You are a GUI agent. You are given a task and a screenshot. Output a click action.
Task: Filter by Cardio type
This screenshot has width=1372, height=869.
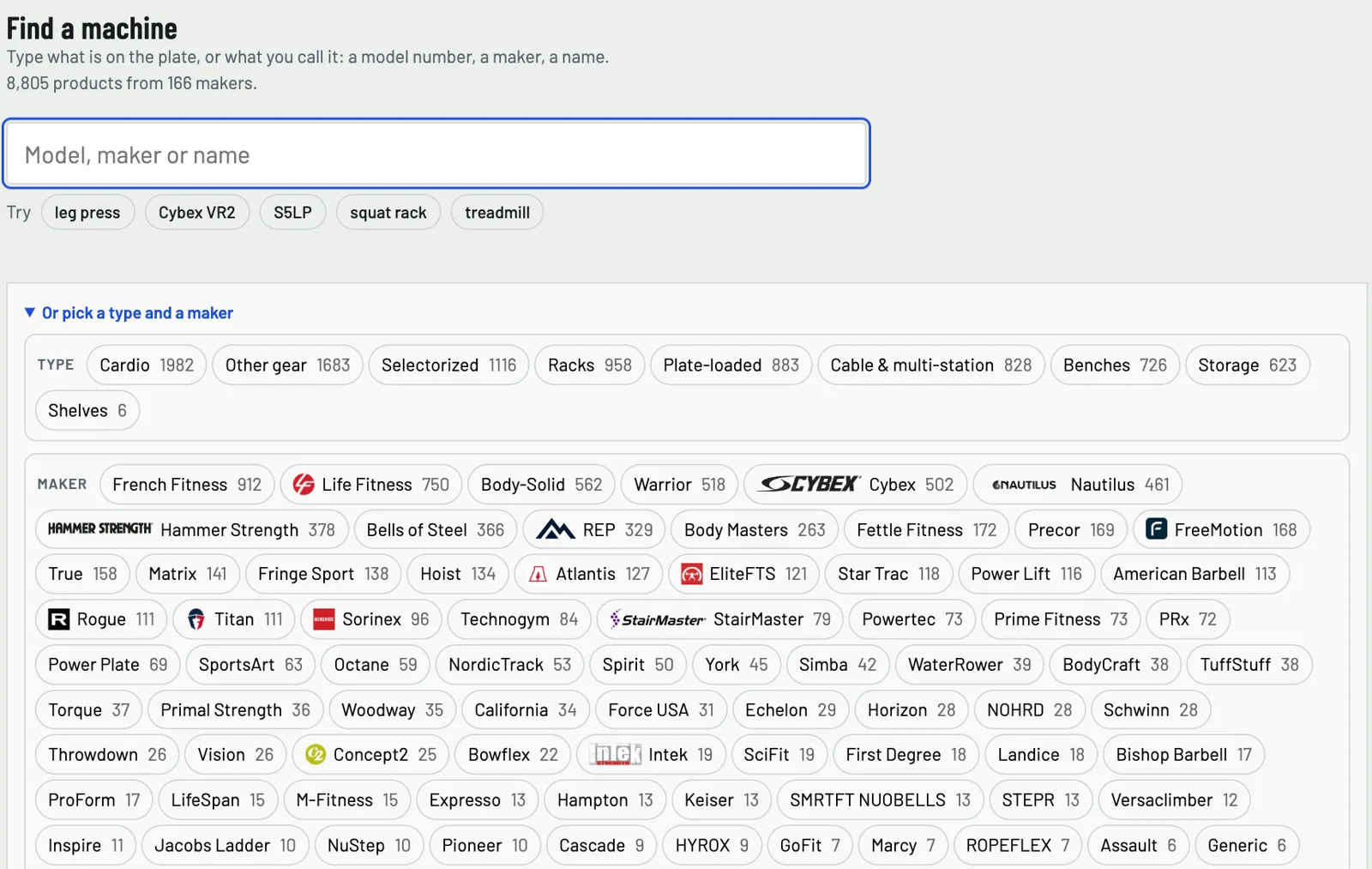point(147,365)
